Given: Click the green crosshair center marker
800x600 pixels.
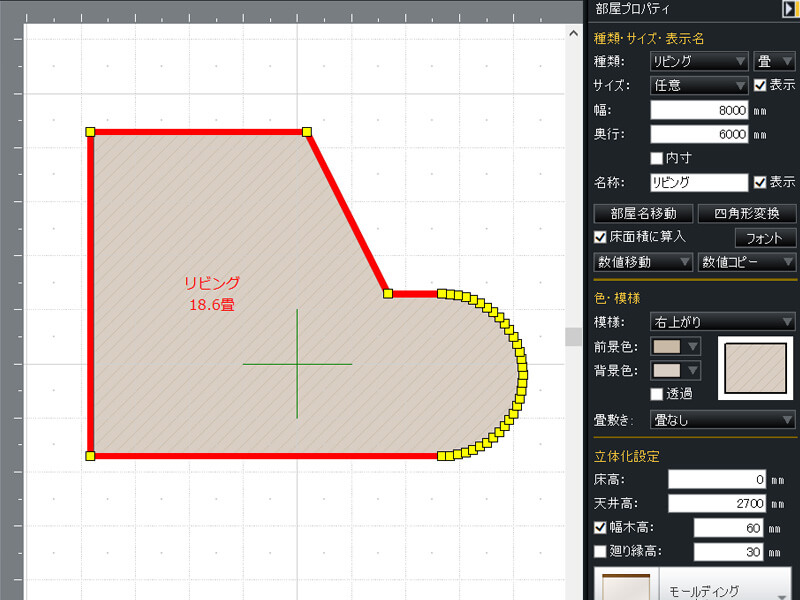Looking at the screenshot, I should (297, 364).
